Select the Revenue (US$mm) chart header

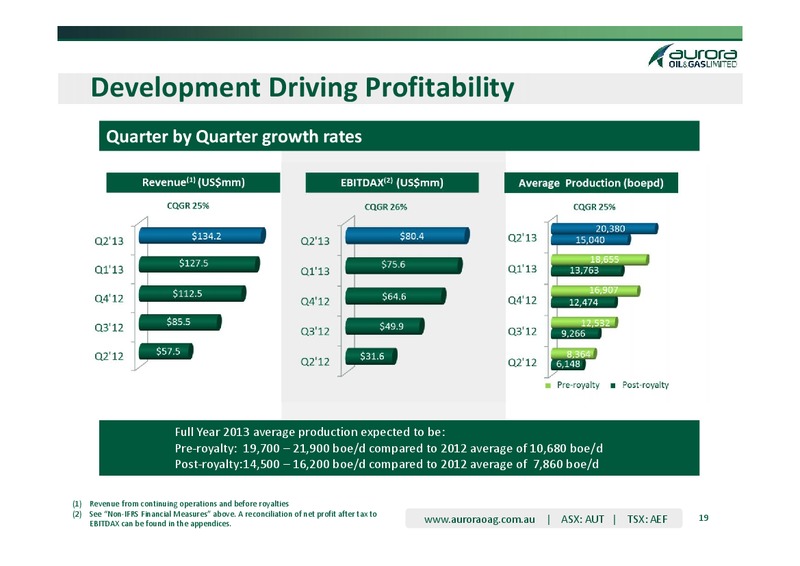pos(193,183)
